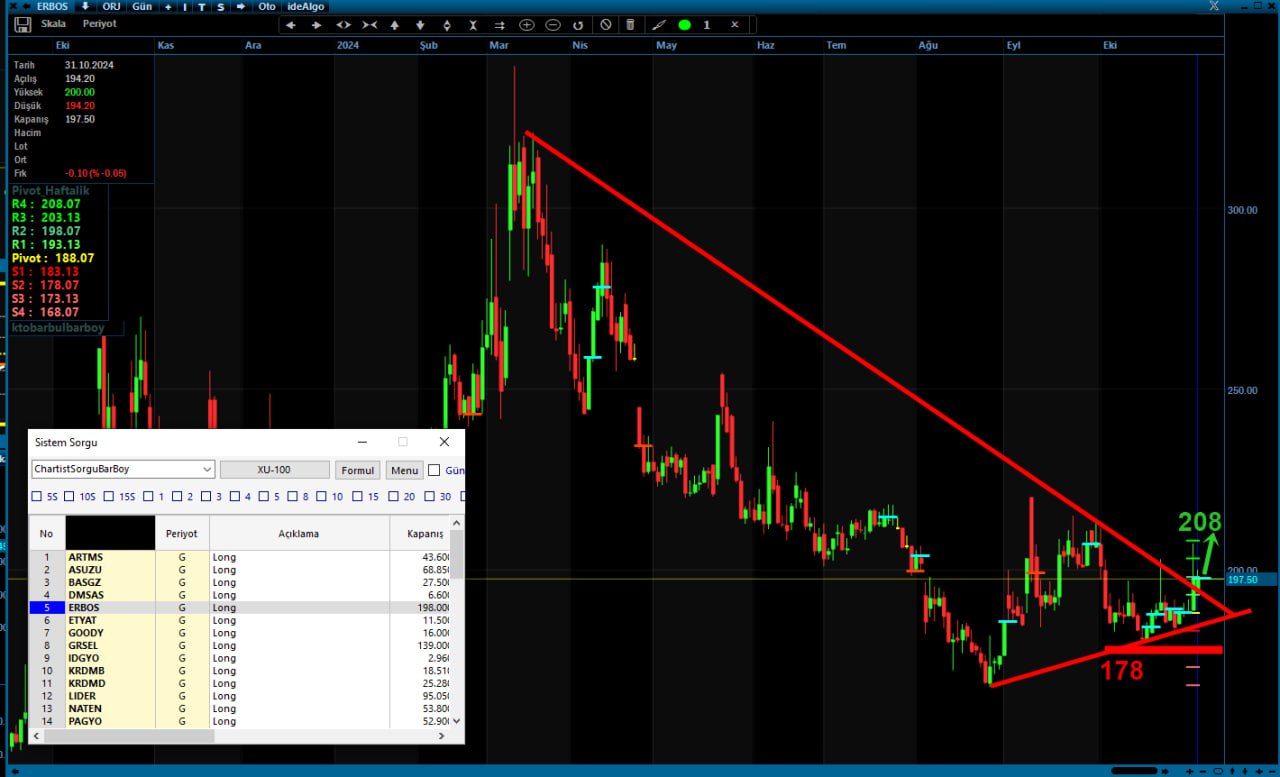Select the Oto item in top bar
Viewport: 1280px width, 777px height.
click(266, 6)
